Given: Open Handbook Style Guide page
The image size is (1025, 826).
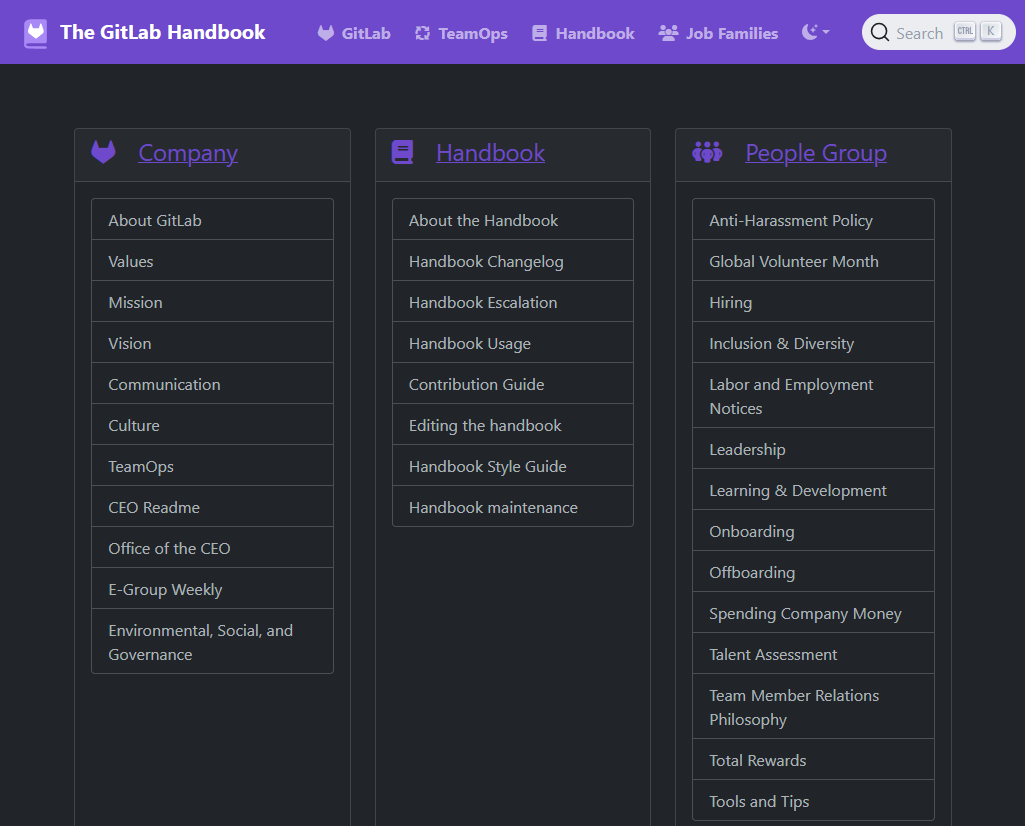Looking at the screenshot, I should pos(487,466).
